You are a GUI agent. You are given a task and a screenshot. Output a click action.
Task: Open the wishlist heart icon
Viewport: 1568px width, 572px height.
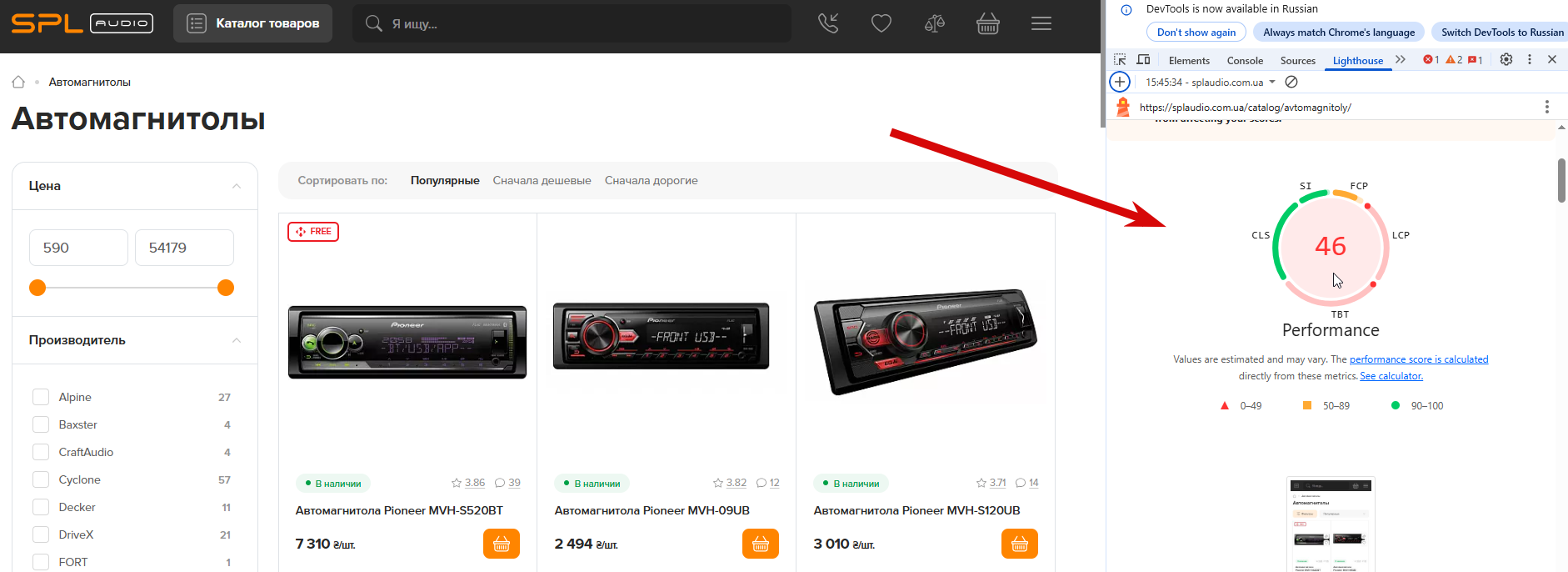[x=881, y=23]
